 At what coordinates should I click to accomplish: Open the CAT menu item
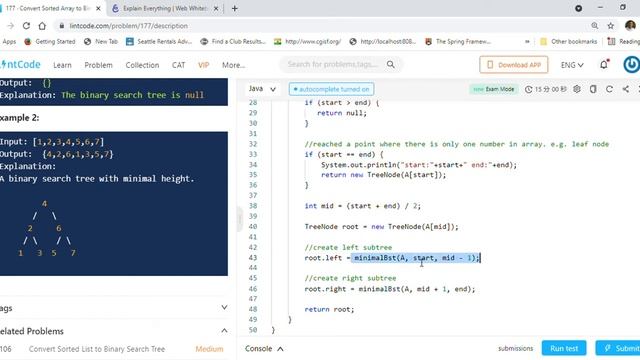point(178,65)
